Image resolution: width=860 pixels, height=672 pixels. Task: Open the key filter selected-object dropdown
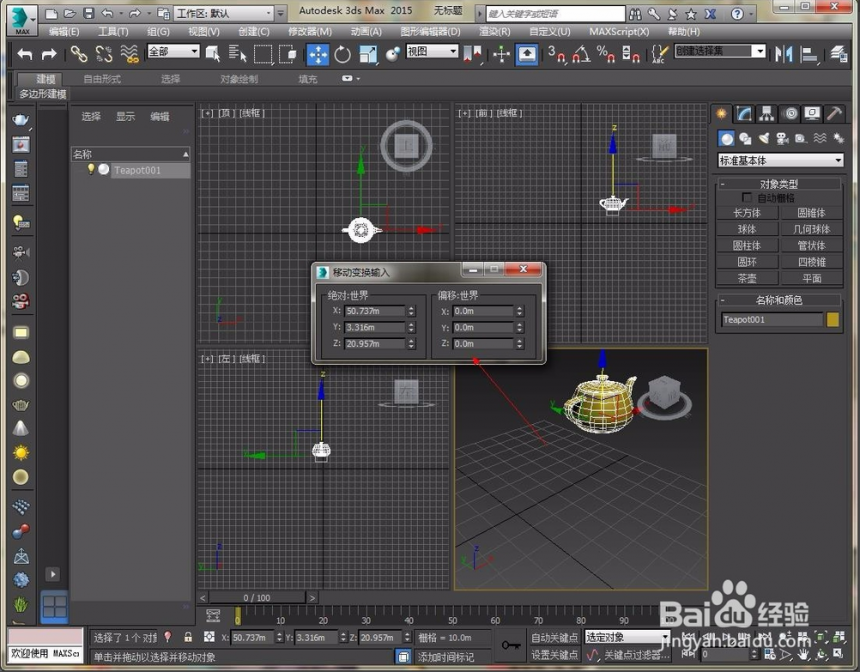tap(627, 637)
